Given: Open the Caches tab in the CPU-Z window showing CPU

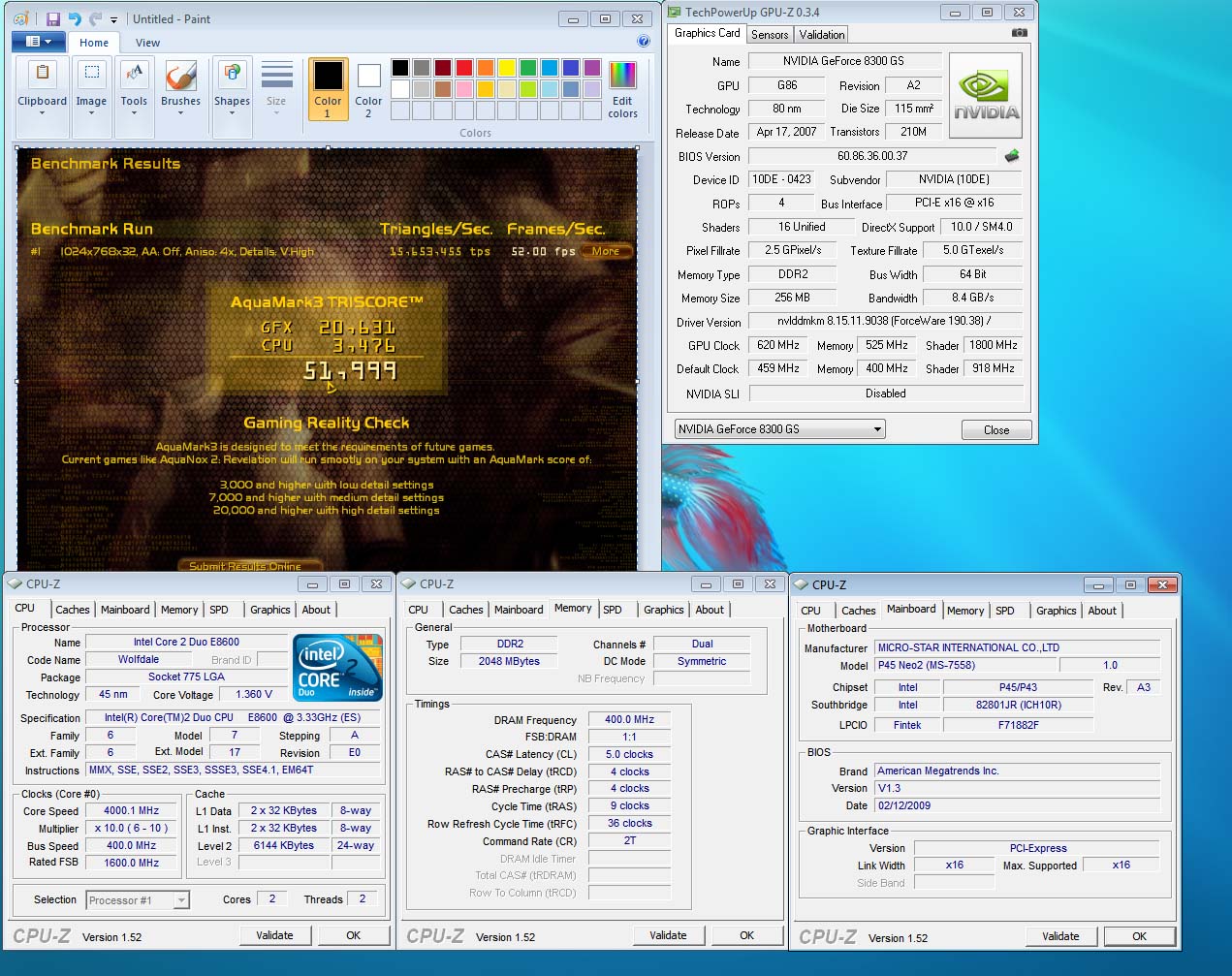Looking at the screenshot, I should (73, 610).
